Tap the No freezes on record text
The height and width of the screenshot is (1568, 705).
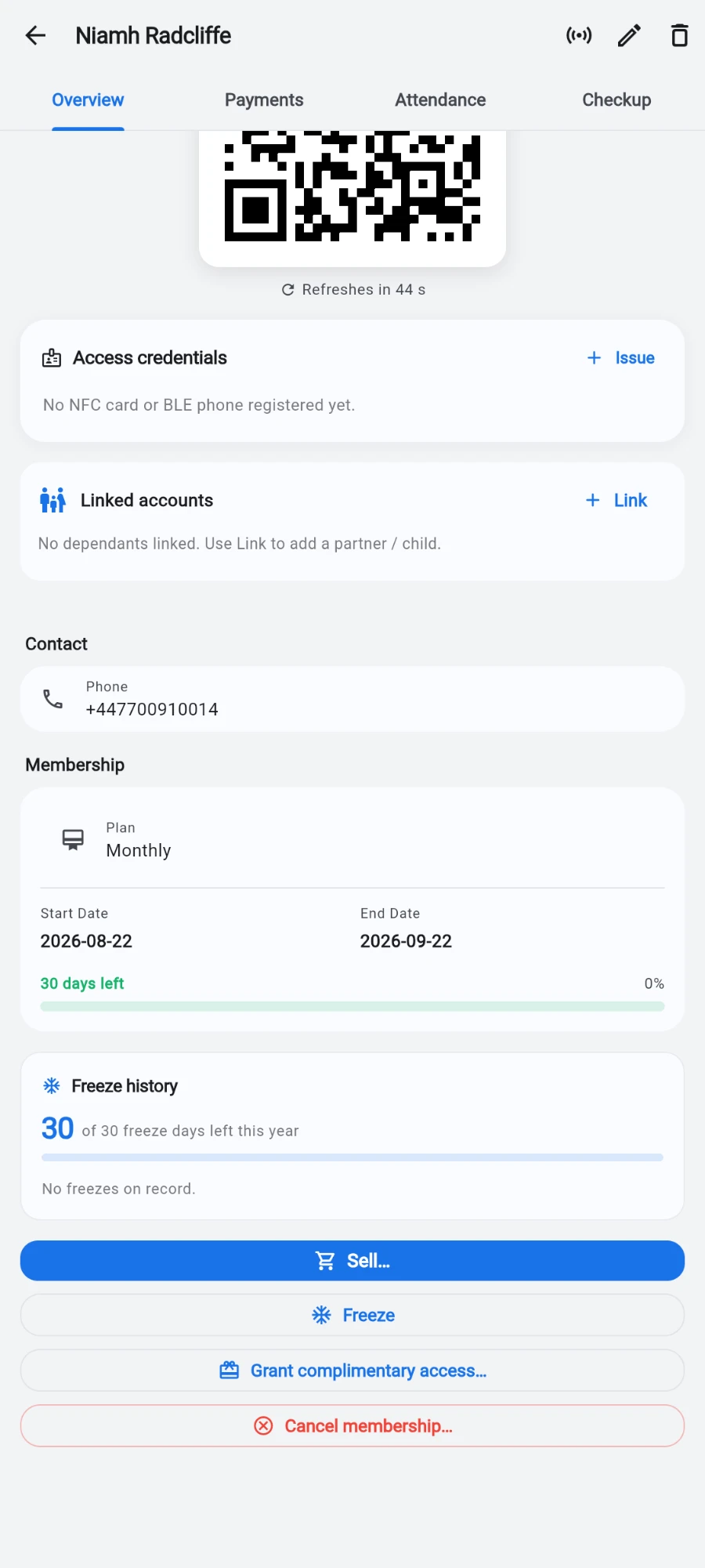tap(119, 1189)
